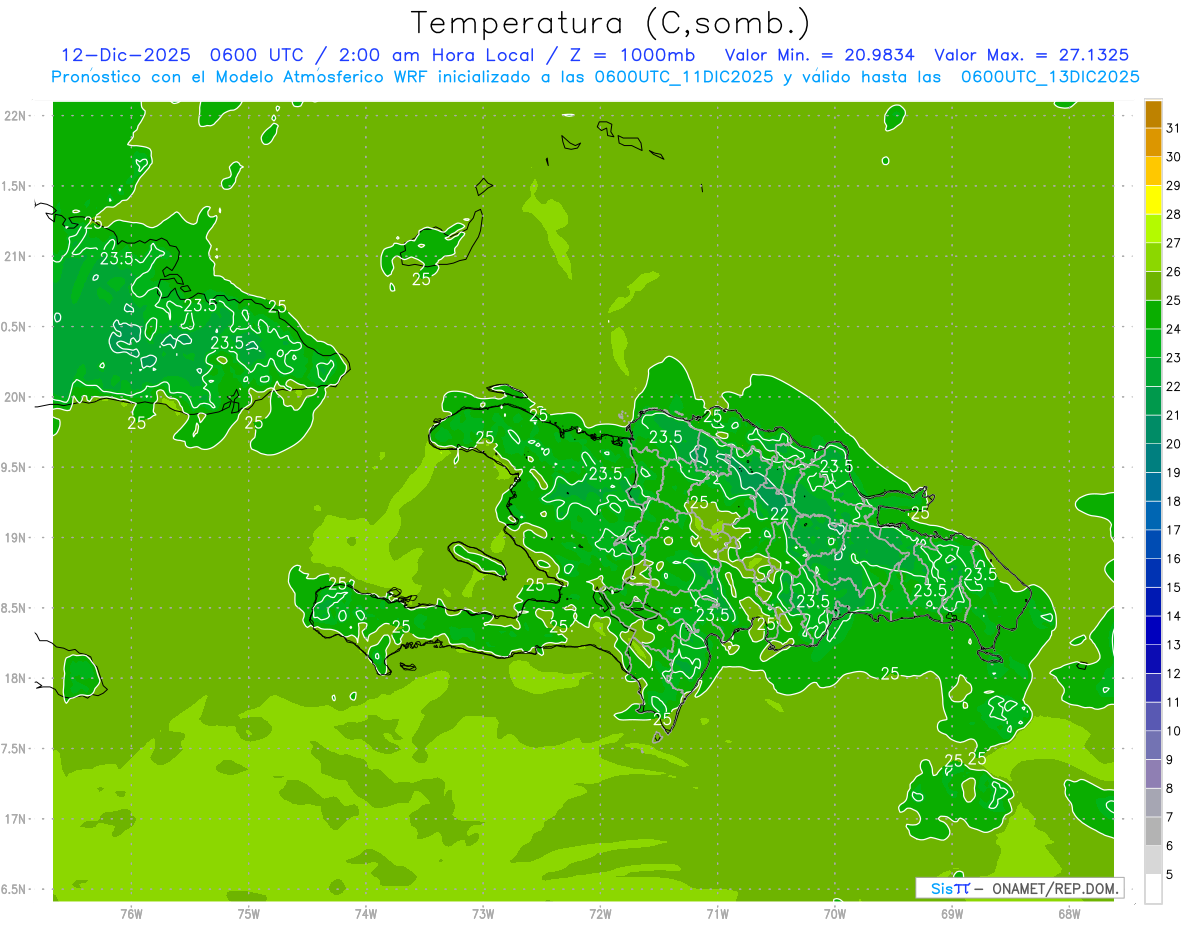Viewport: 1200px width, 927px height.
Task: Click the purple swatch between 8 and 9
Action: pyautogui.click(x=1153, y=774)
